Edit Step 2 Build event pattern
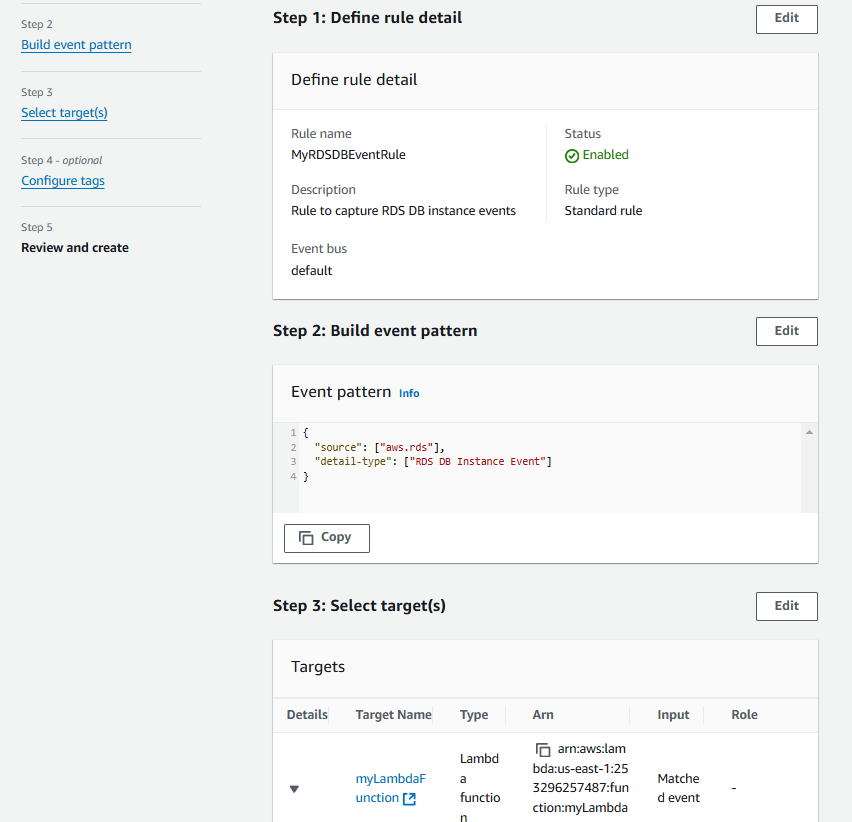The height and width of the screenshot is (822, 852). pos(786,331)
